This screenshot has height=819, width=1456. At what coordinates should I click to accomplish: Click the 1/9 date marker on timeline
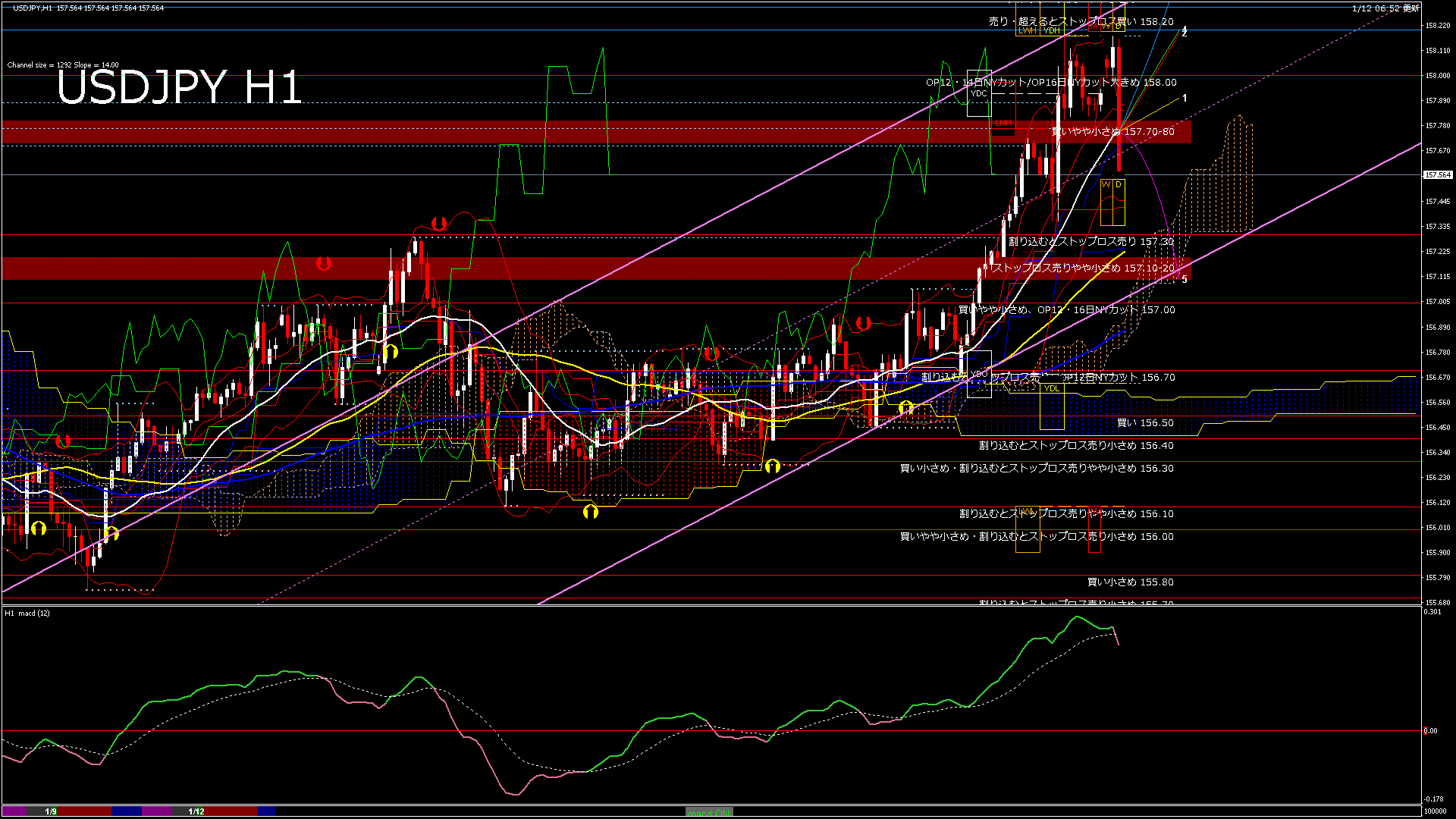(51, 811)
